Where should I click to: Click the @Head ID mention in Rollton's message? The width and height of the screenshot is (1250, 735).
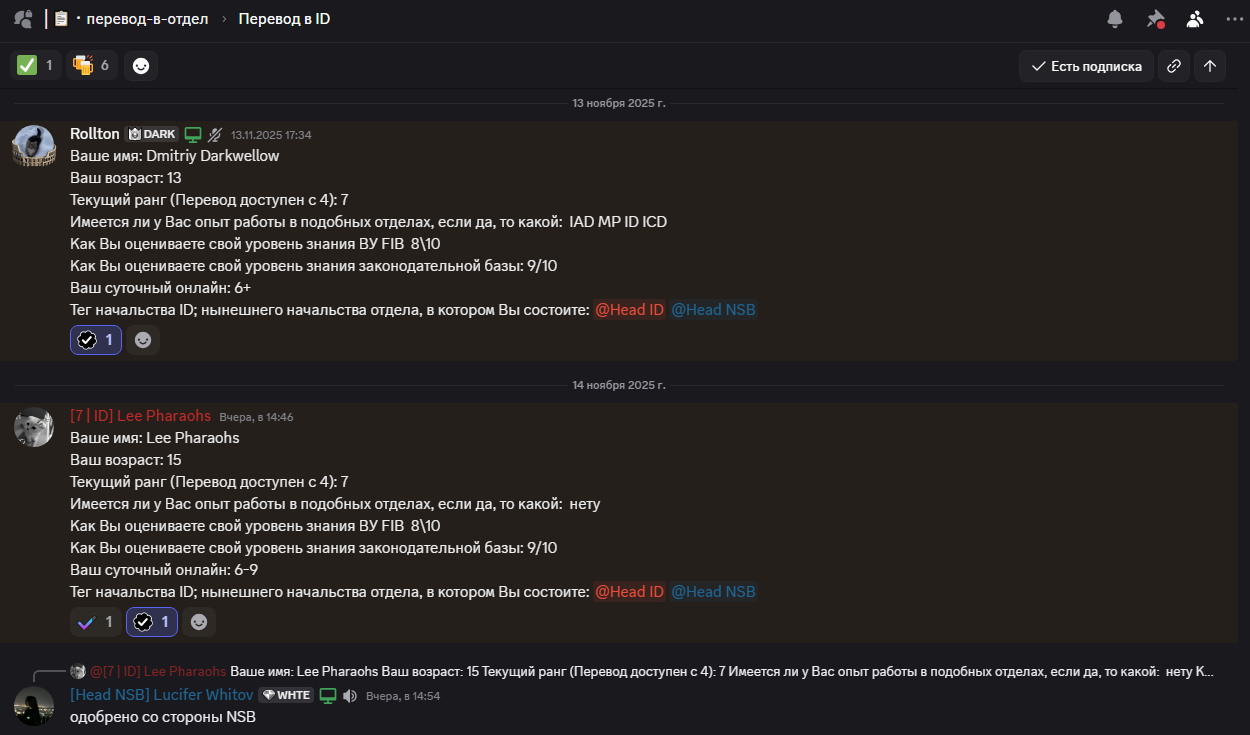[x=629, y=310]
